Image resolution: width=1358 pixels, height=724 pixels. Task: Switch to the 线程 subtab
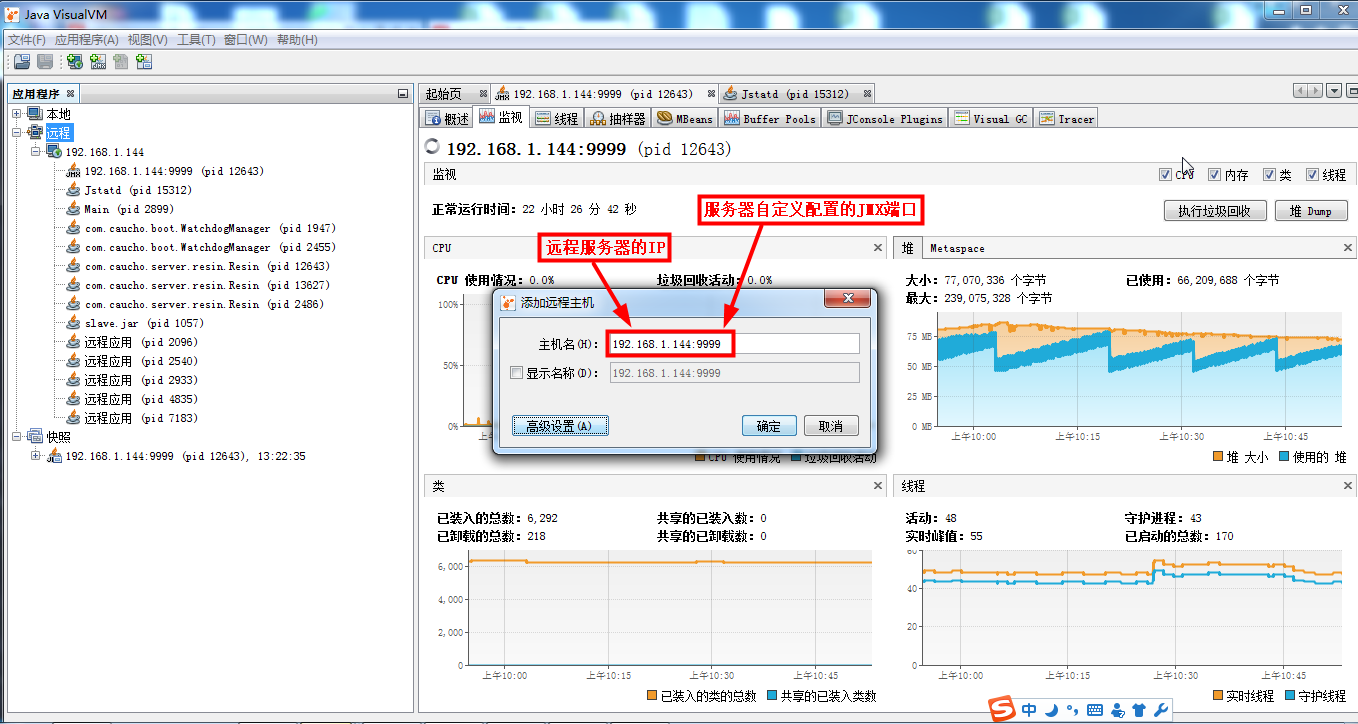click(x=557, y=118)
